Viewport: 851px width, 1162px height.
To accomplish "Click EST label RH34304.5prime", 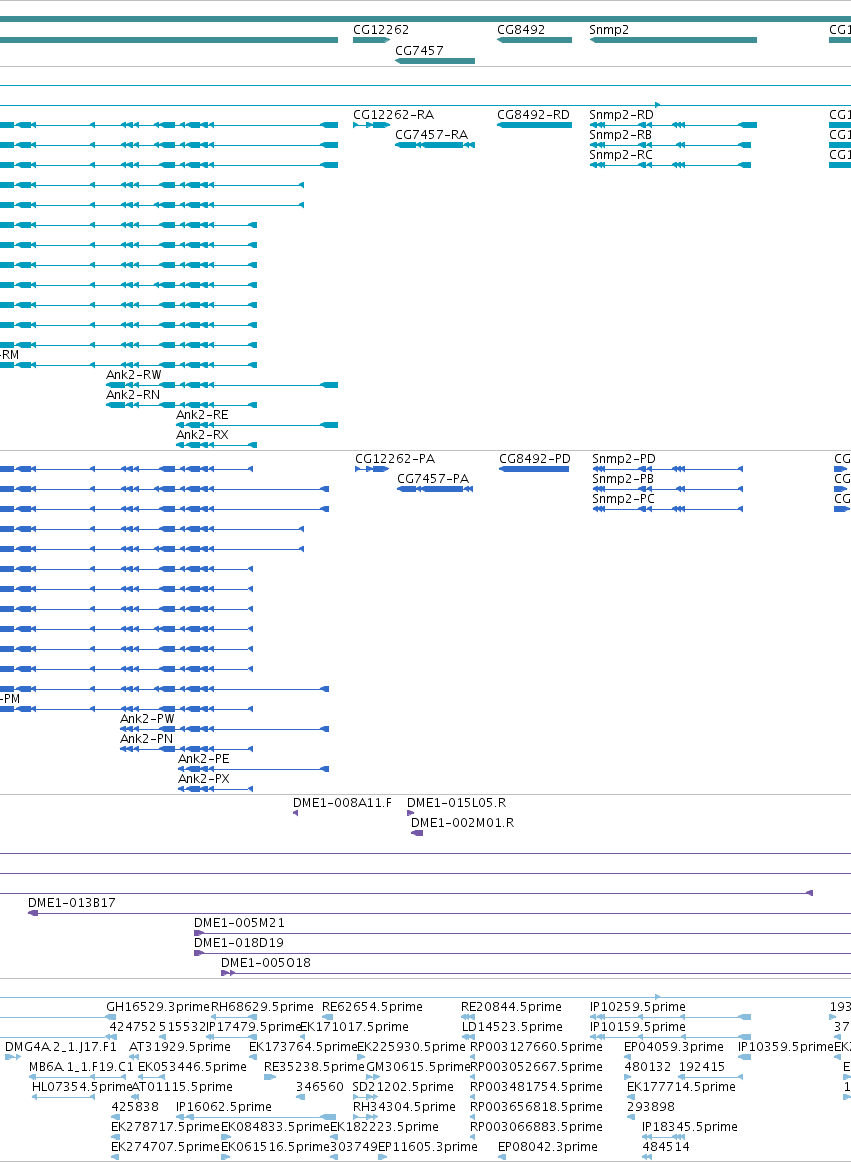I will pos(404,1106).
